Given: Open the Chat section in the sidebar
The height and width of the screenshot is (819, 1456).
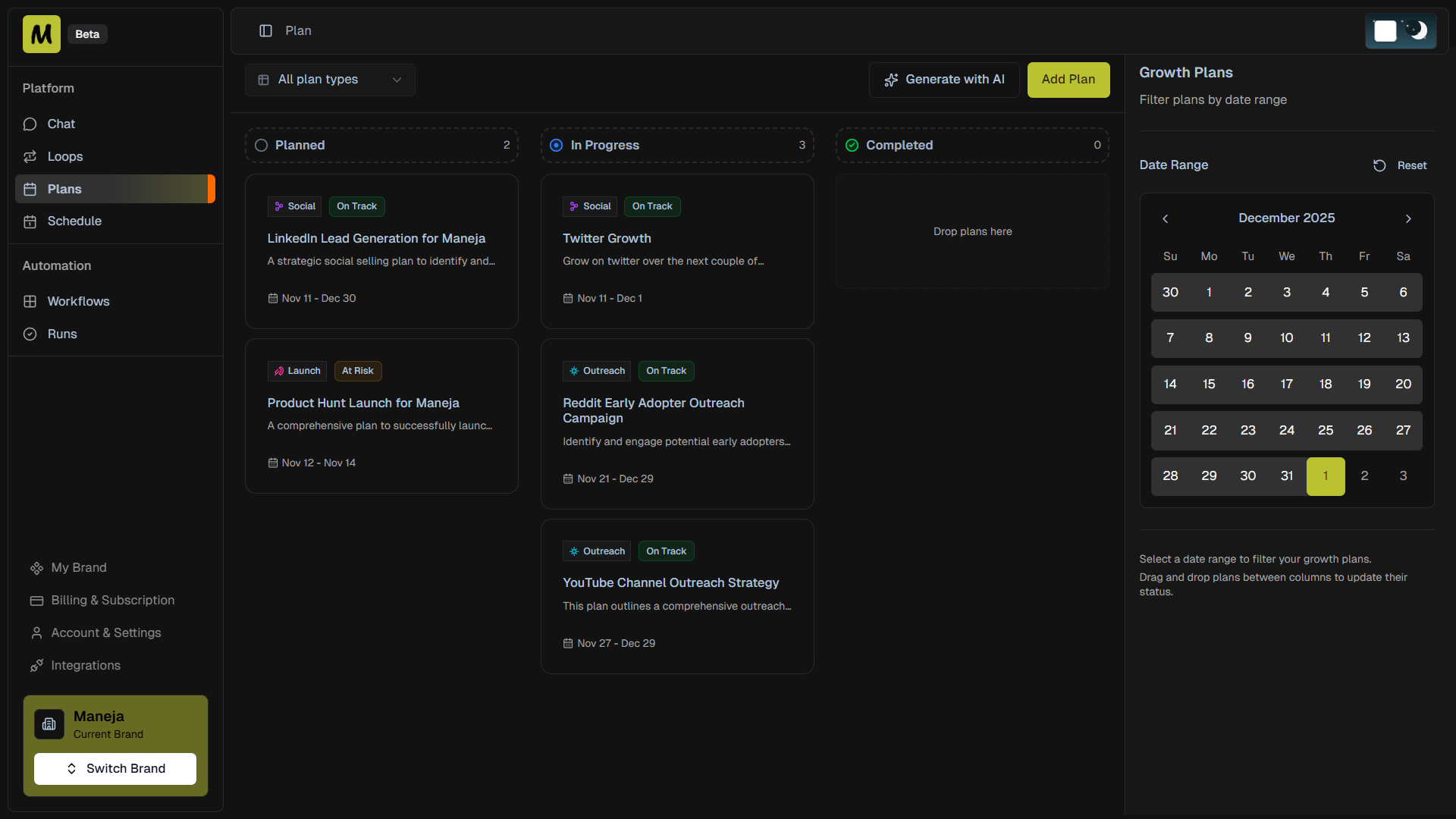Looking at the screenshot, I should point(61,124).
